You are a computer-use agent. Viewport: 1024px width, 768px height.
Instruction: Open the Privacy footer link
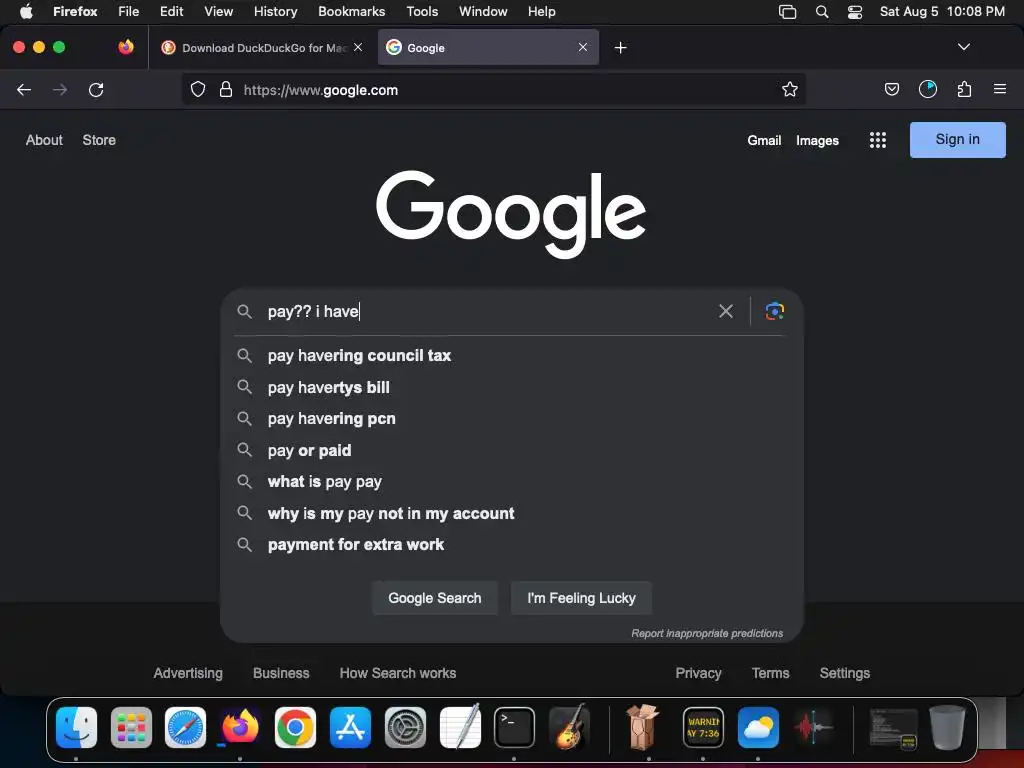coord(698,673)
